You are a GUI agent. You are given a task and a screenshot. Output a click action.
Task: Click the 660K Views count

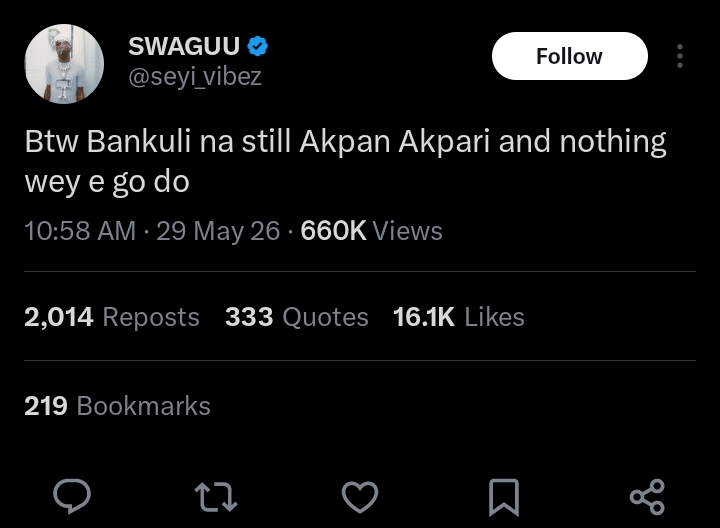click(371, 230)
